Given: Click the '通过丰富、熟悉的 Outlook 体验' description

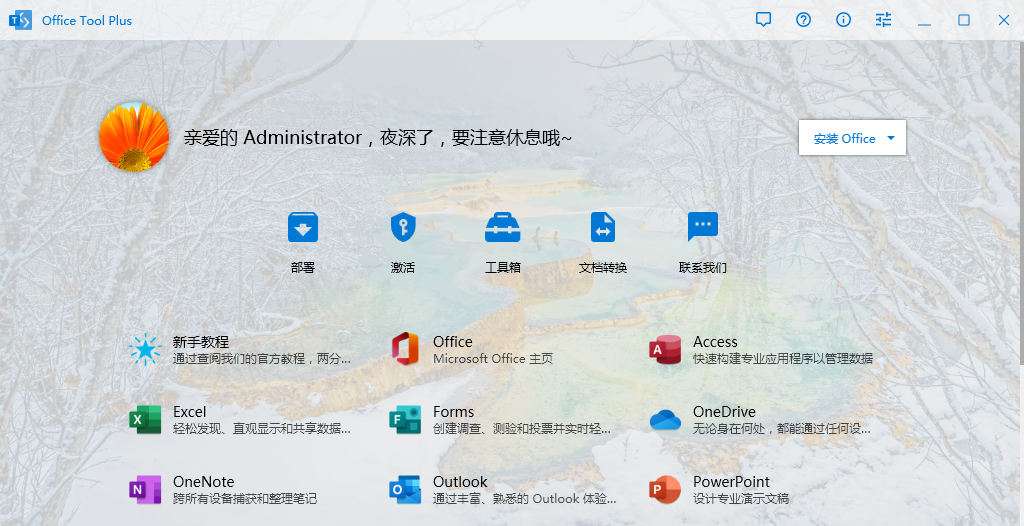Looking at the screenshot, I should pyautogui.click(x=524, y=499).
